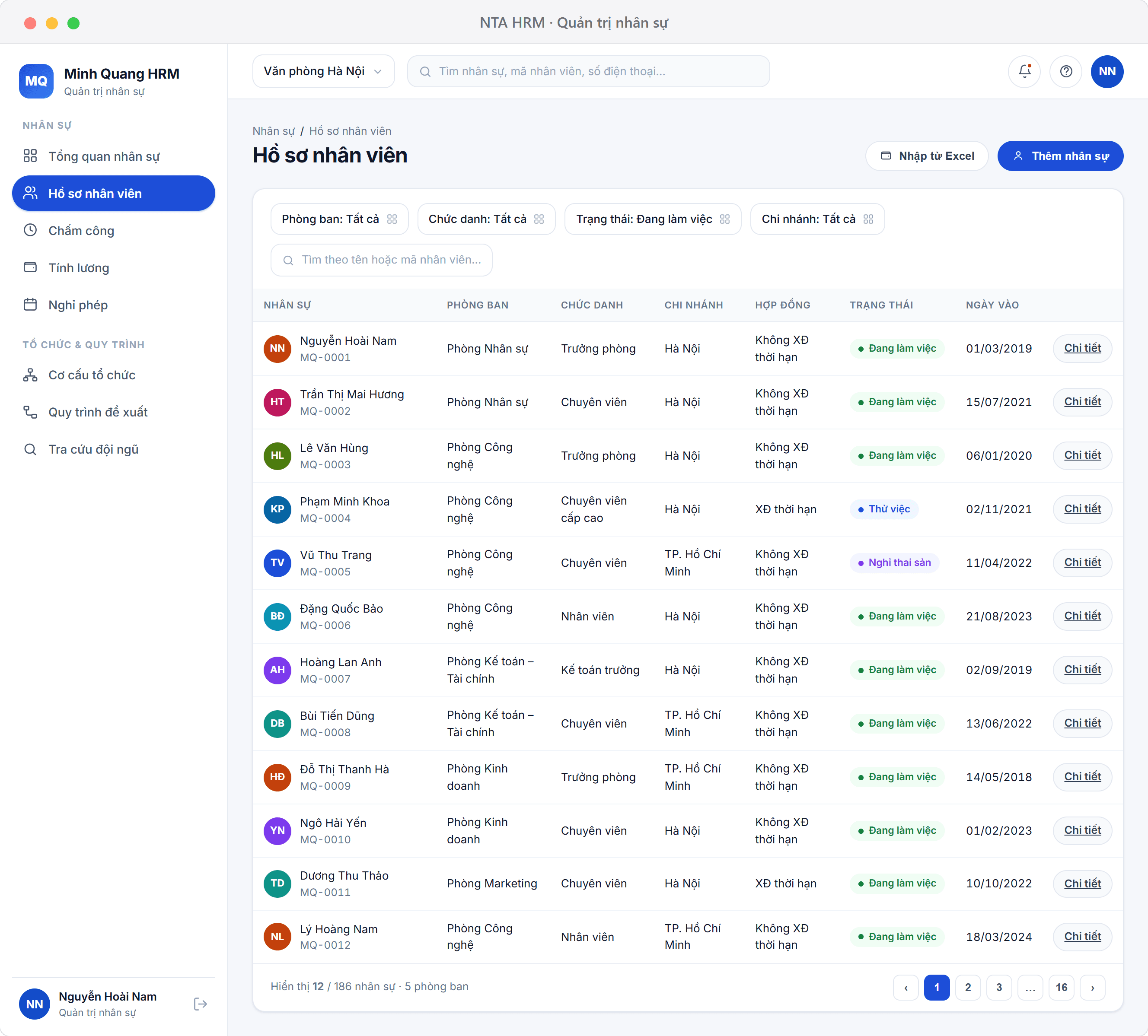Open Tính lương in the sidebar
Image resolution: width=1148 pixels, height=1036 pixels.
(113, 267)
